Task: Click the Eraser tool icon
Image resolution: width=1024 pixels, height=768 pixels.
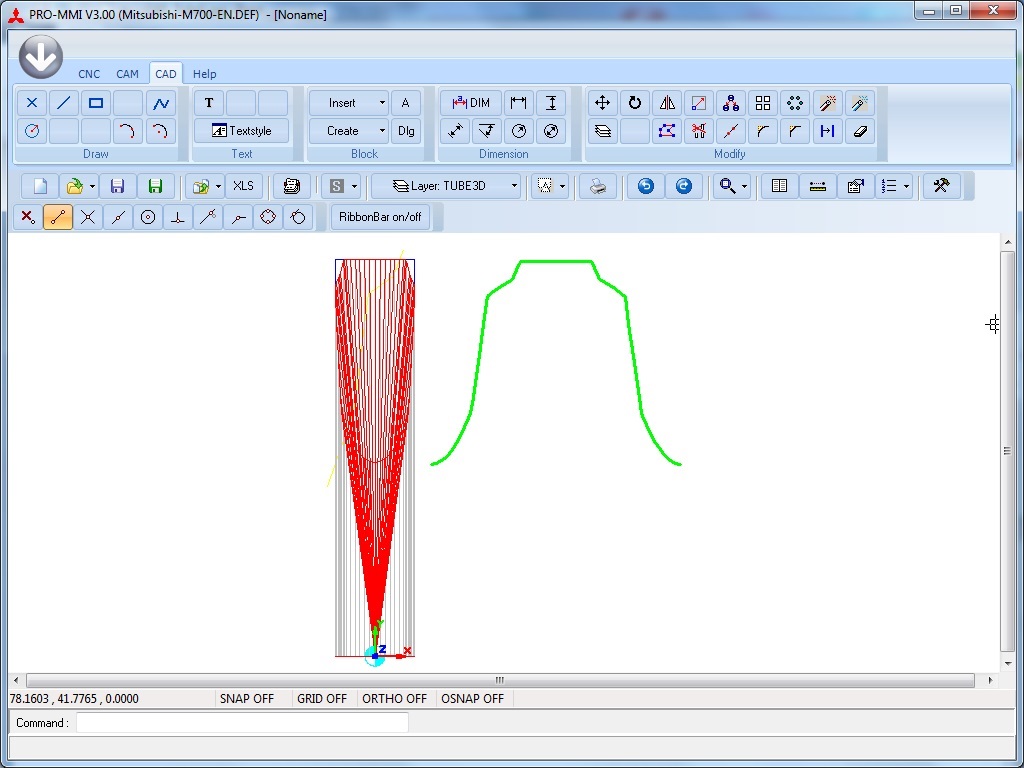Action: pyautogui.click(x=859, y=130)
